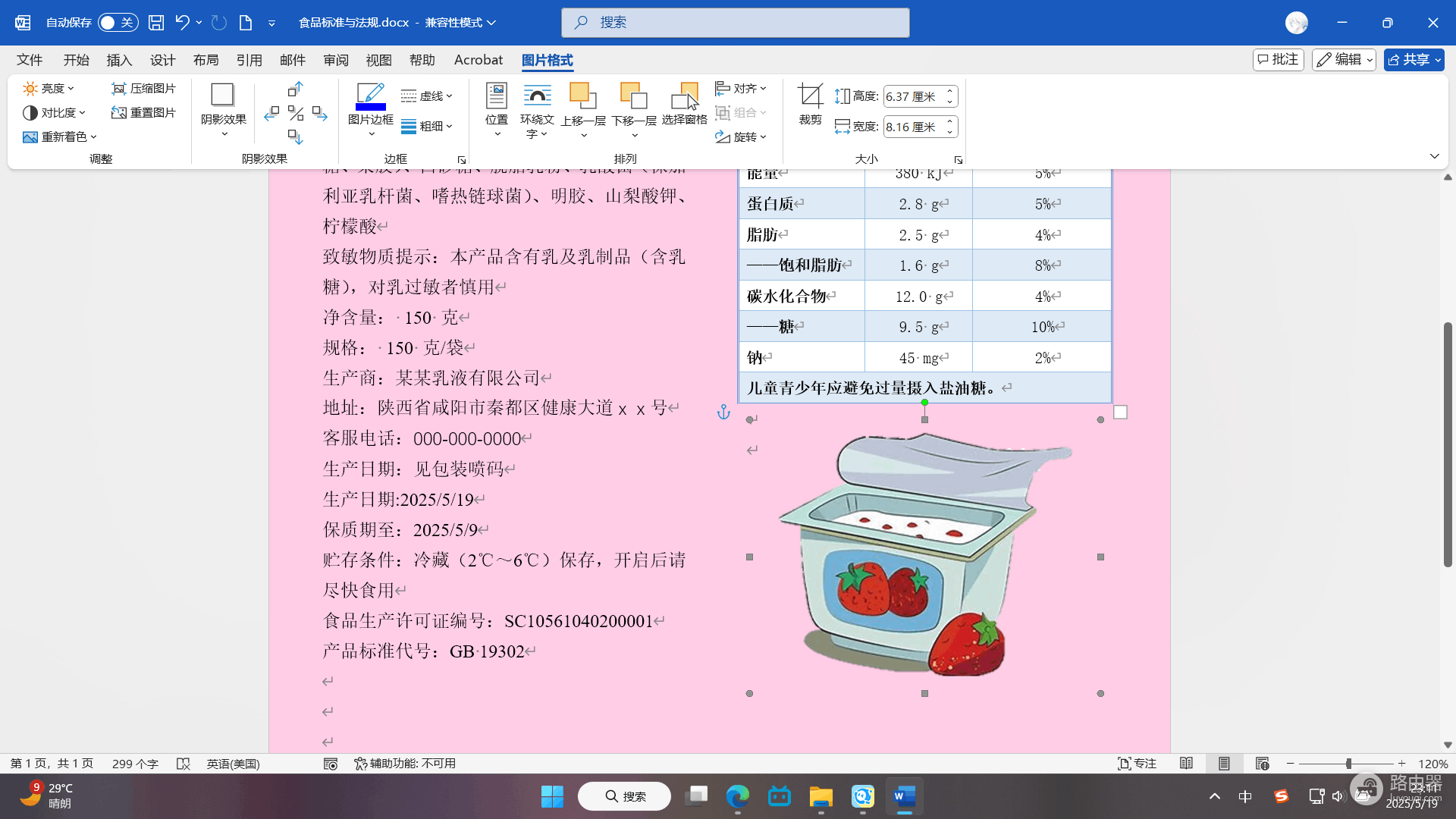This screenshot has width=1456, height=819.
Task: Click the top search box
Action: pos(736,23)
